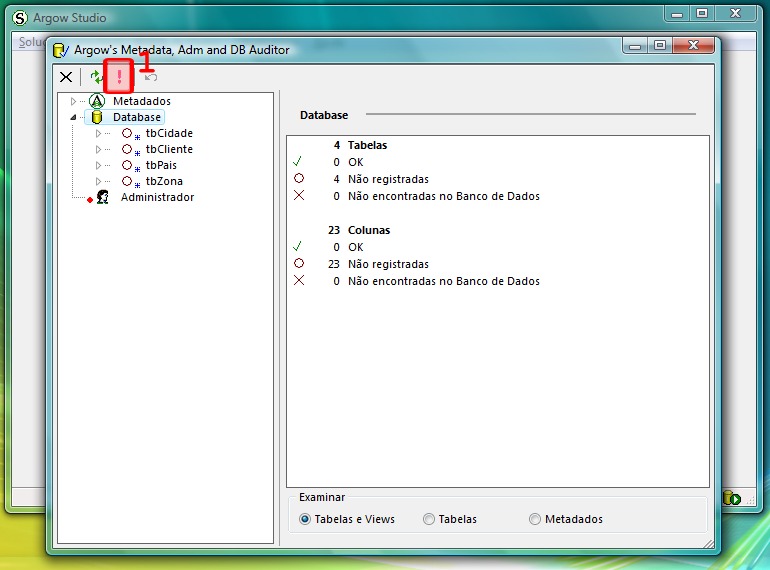Screen dimensions: 770x570
Task: Click the circle status icon beside tbZona
Action: 127,181
